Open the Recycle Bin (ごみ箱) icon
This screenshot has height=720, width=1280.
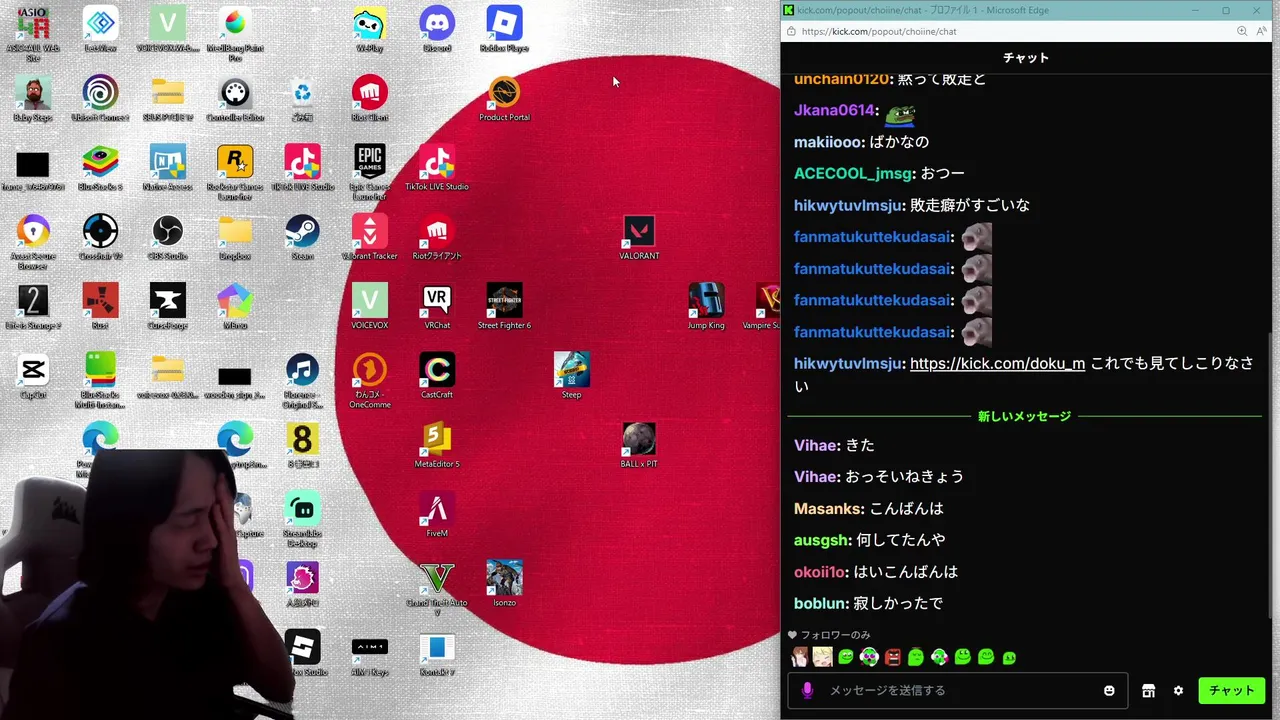pyautogui.click(x=302, y=98)
